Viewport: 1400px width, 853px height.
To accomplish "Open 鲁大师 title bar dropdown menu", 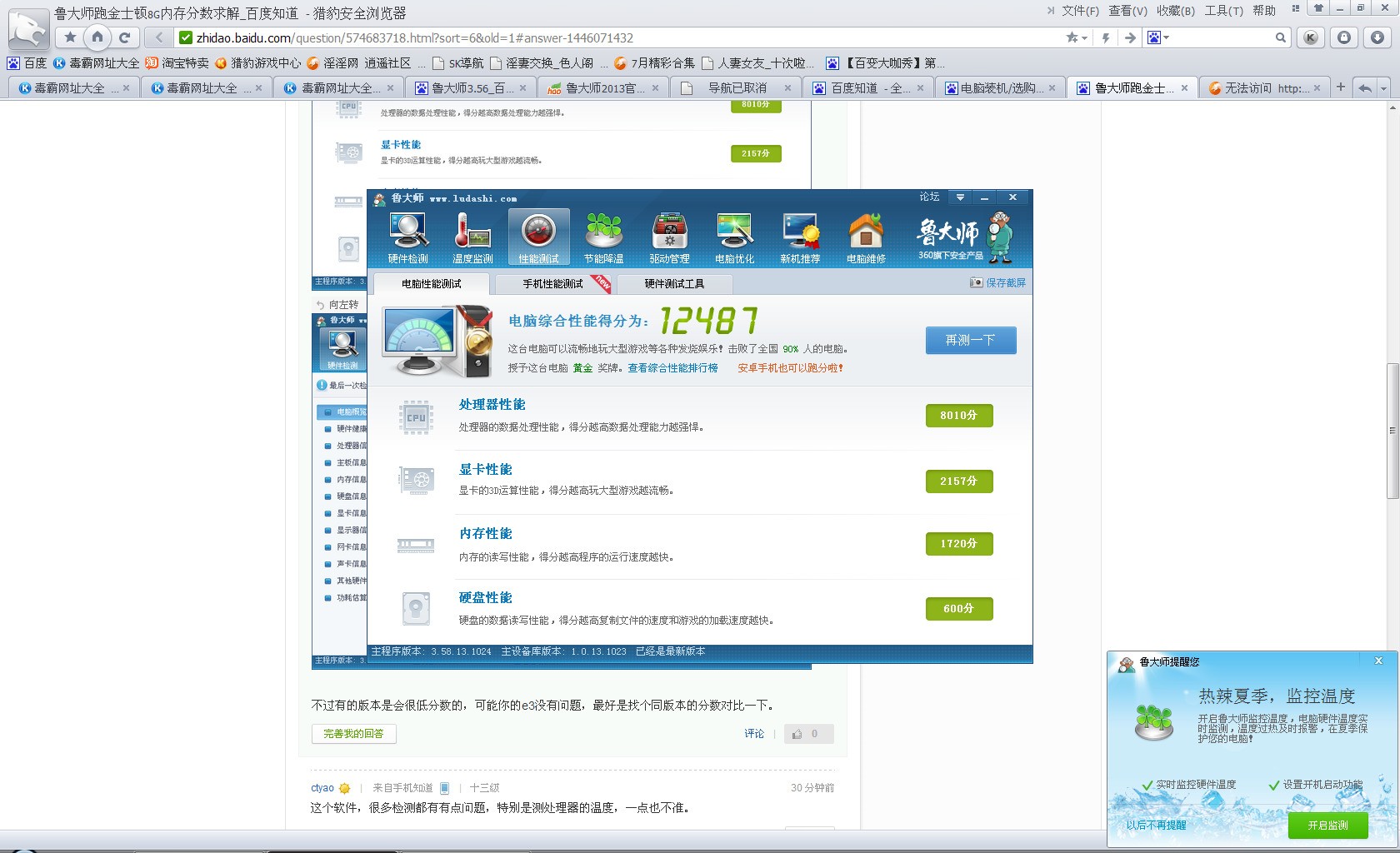I will (x=960, y=197).
